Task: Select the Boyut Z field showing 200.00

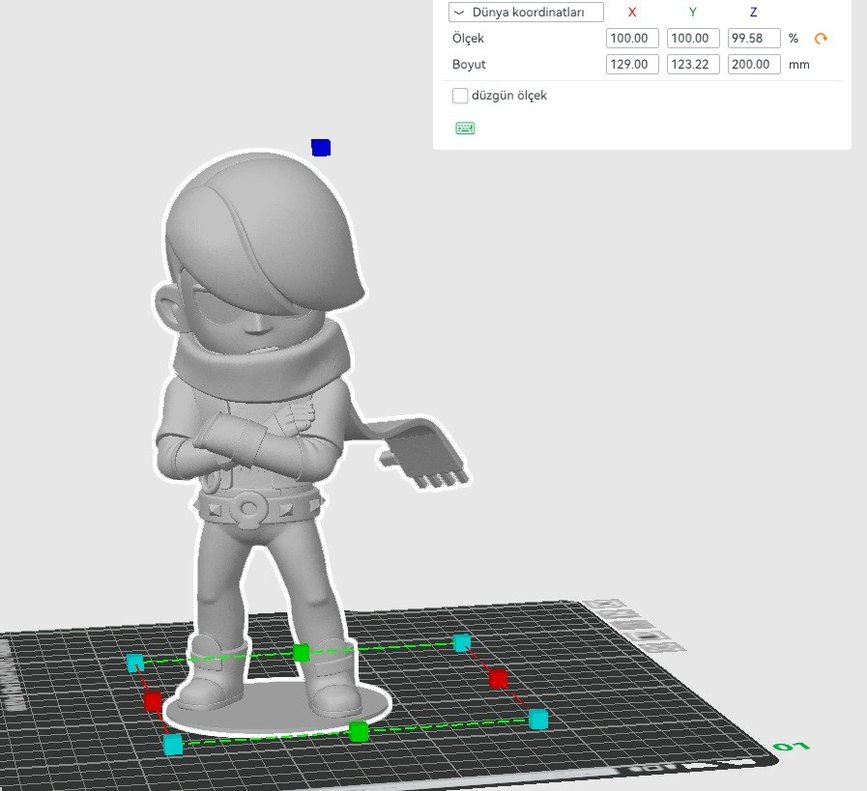Action: coord(753,64)
